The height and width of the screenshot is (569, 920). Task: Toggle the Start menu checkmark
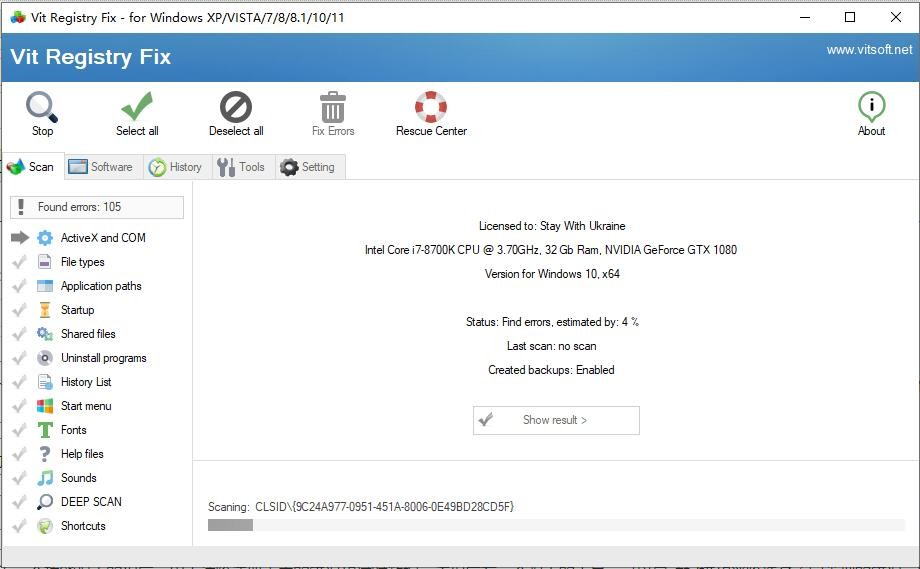pos(19,406)
